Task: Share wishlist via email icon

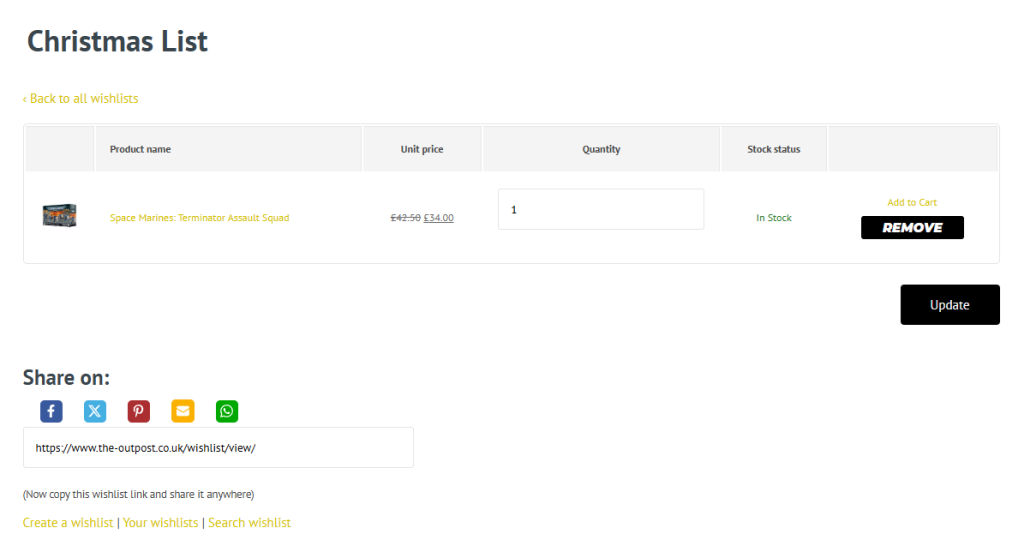Action: 183,411
